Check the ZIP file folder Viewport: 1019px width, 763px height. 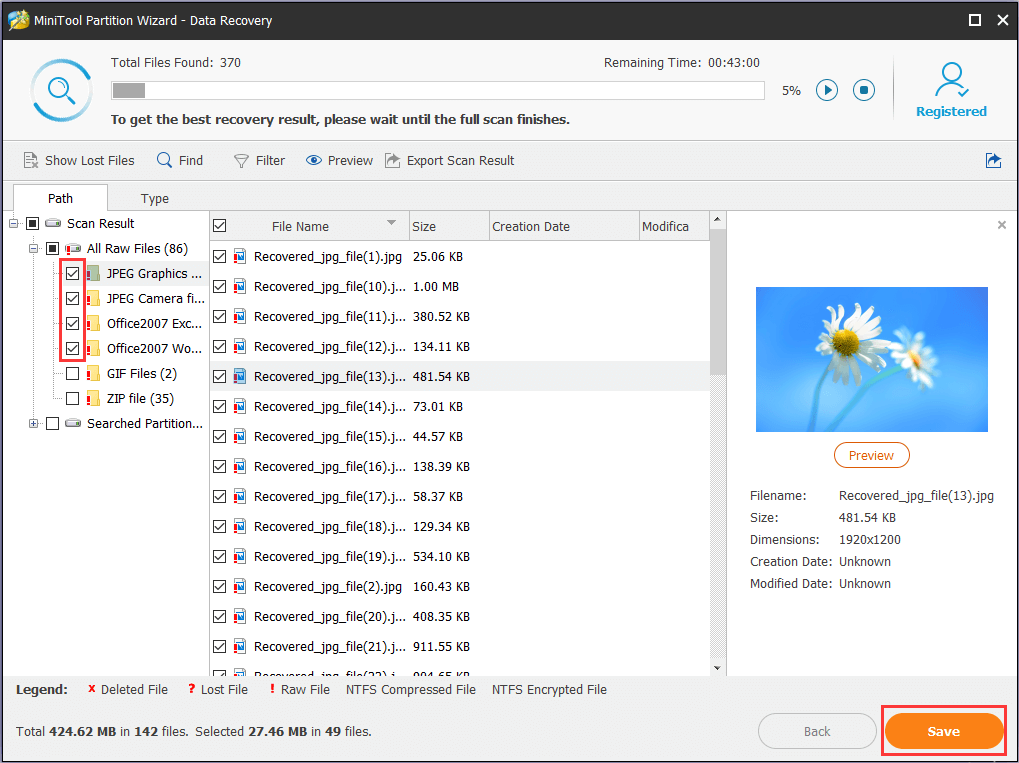[x=72, y=398]
